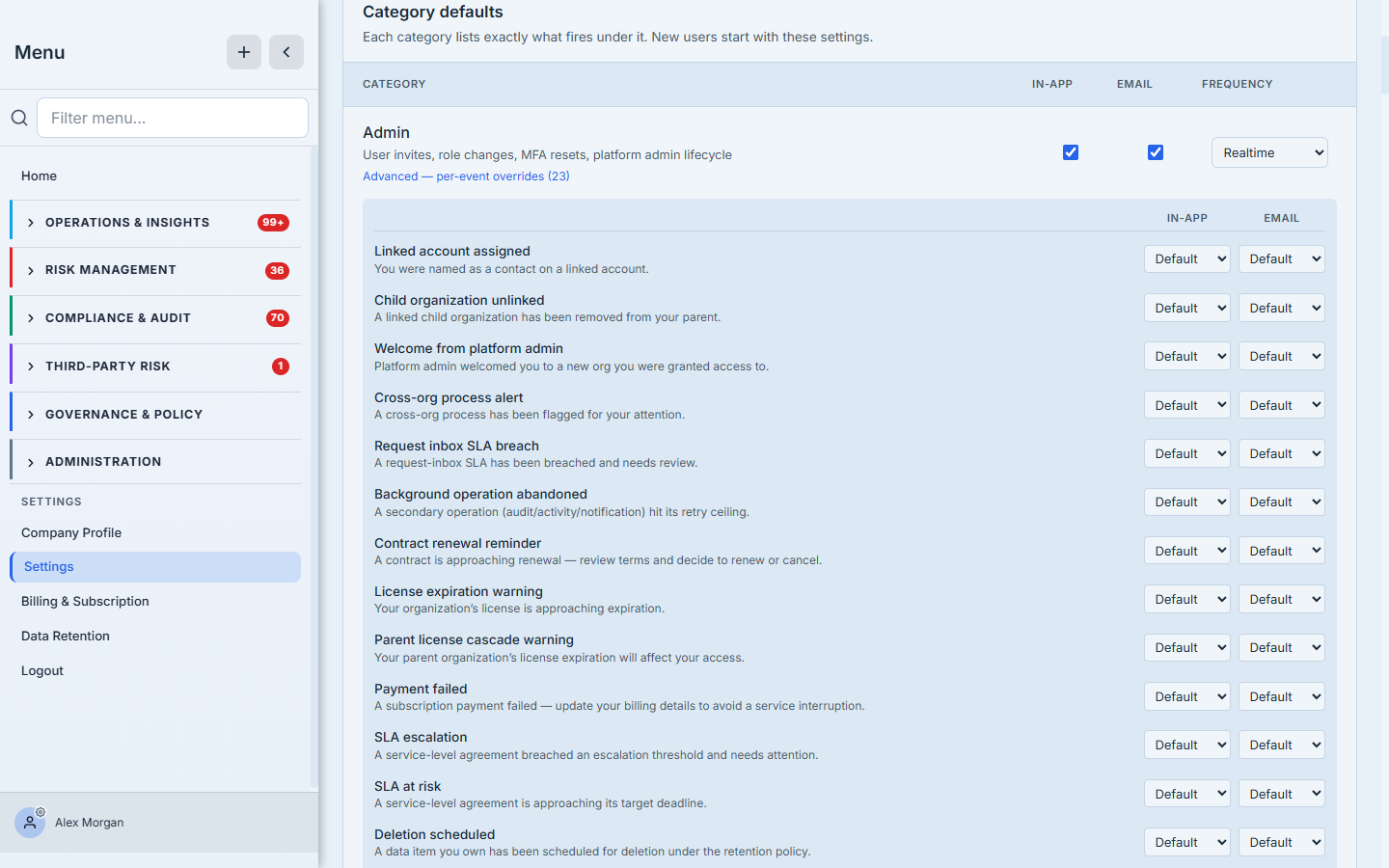The width and height of the screenshot is (1389, 868).
Task: Open Email dropdown for Linked account assigned
Action: [x=1282, y=258]
